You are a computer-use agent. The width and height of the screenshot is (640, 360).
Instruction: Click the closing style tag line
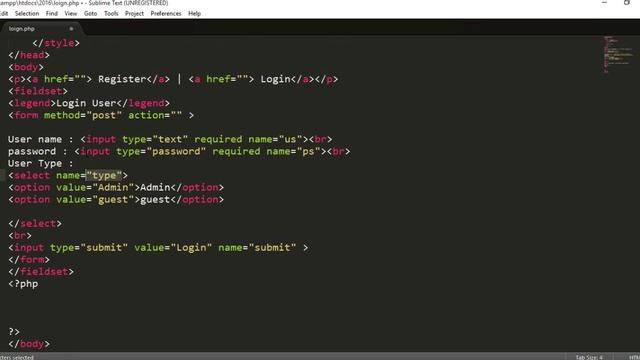tap(56, 43)
